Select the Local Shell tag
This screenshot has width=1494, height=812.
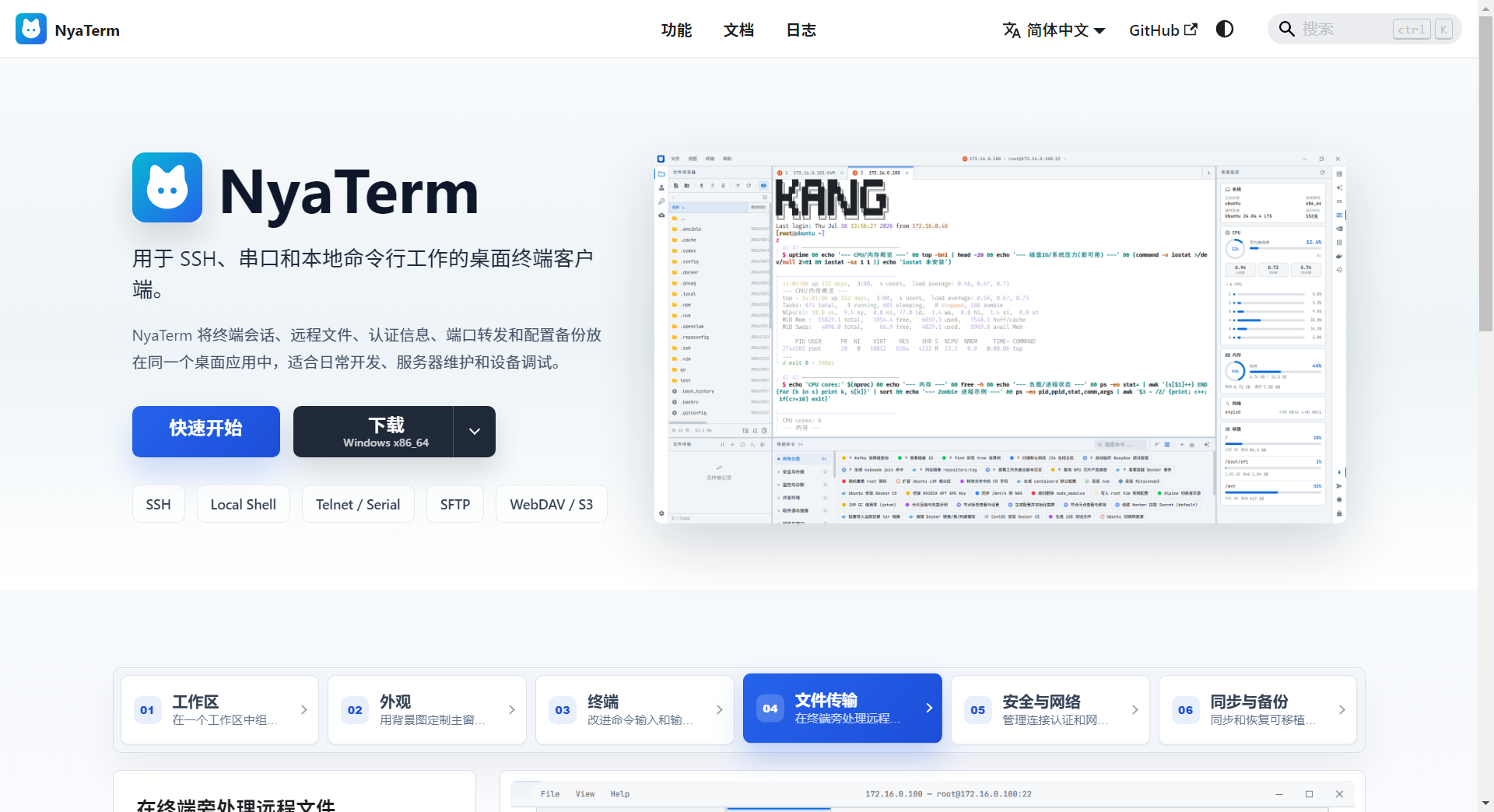[x=244, y=504]
